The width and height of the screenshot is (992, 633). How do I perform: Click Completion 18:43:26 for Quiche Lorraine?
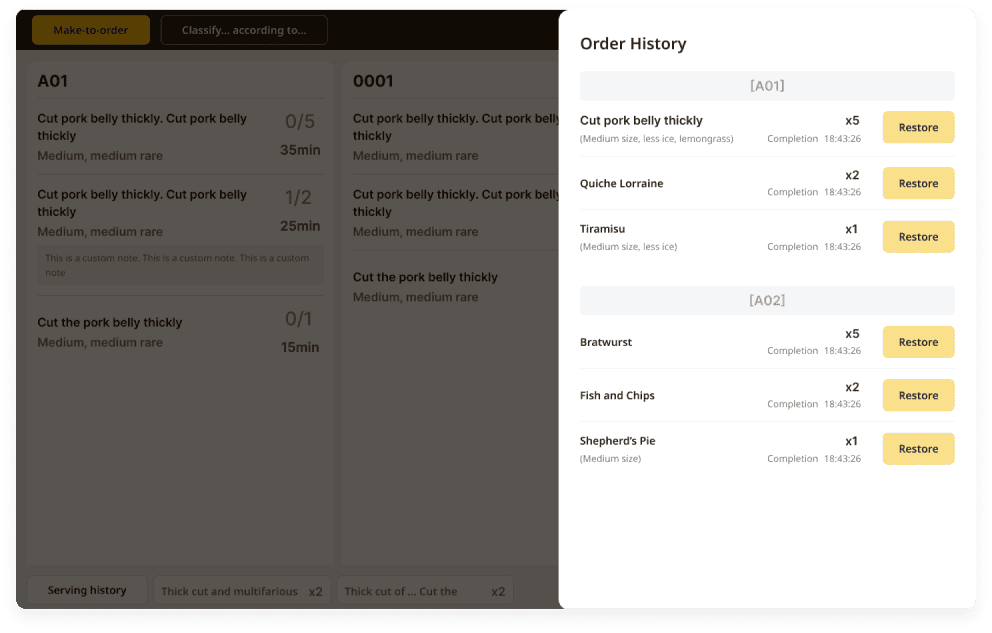click(814, 192)
